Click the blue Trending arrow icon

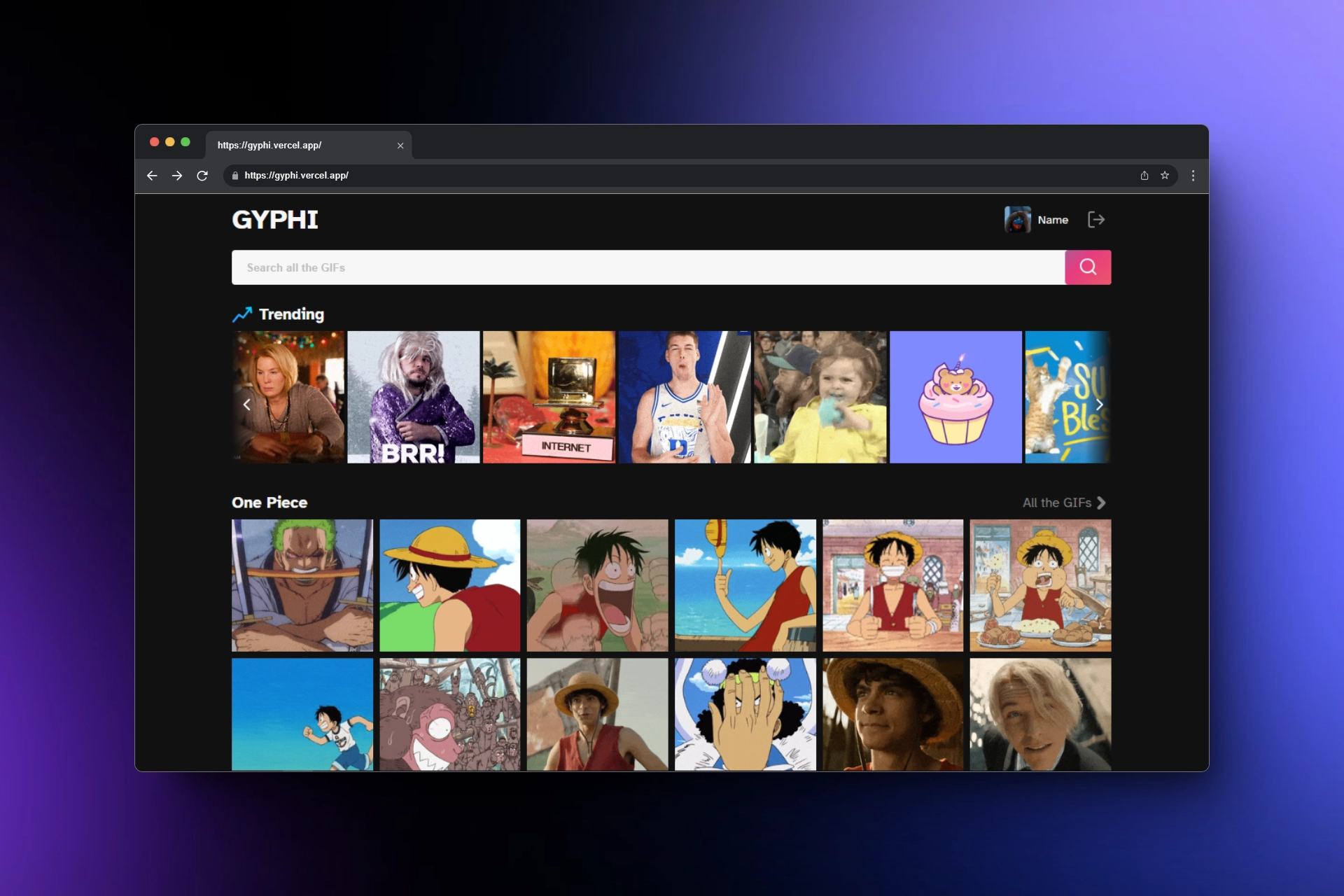tap(242, 314)
